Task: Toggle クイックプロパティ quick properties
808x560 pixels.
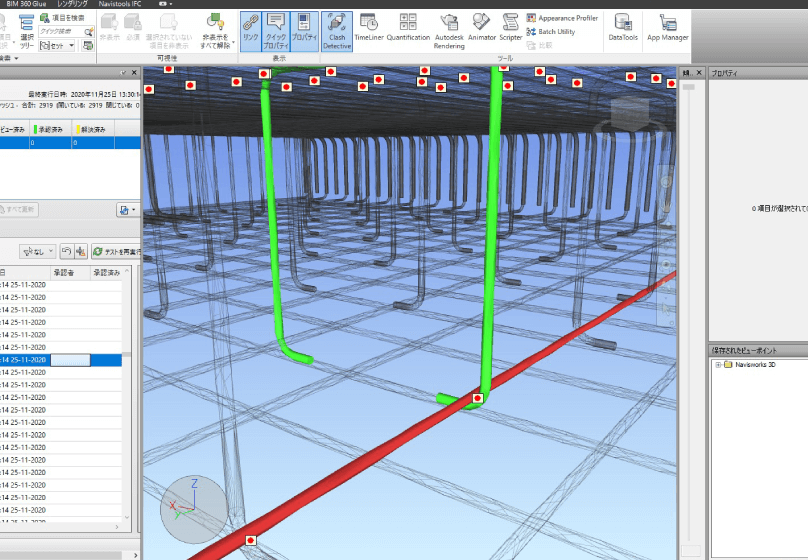Action: click(276, 31)
